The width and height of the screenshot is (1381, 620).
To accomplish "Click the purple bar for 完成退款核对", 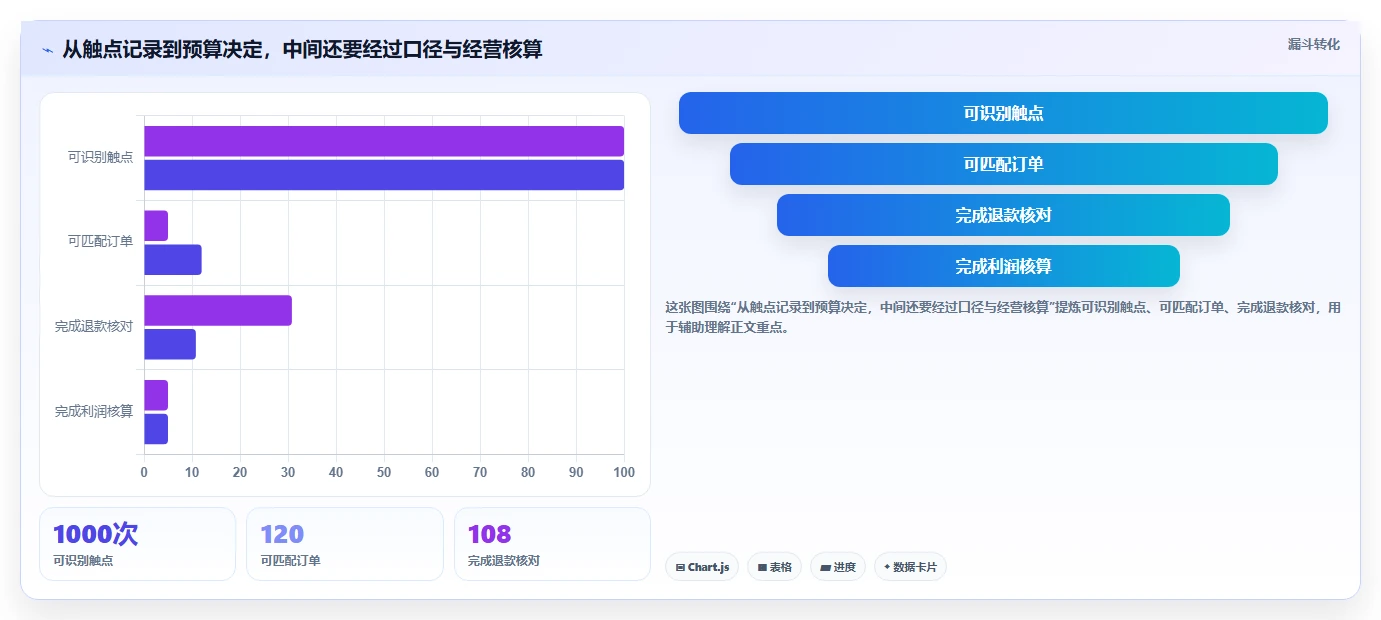I will tap(218, 310).
